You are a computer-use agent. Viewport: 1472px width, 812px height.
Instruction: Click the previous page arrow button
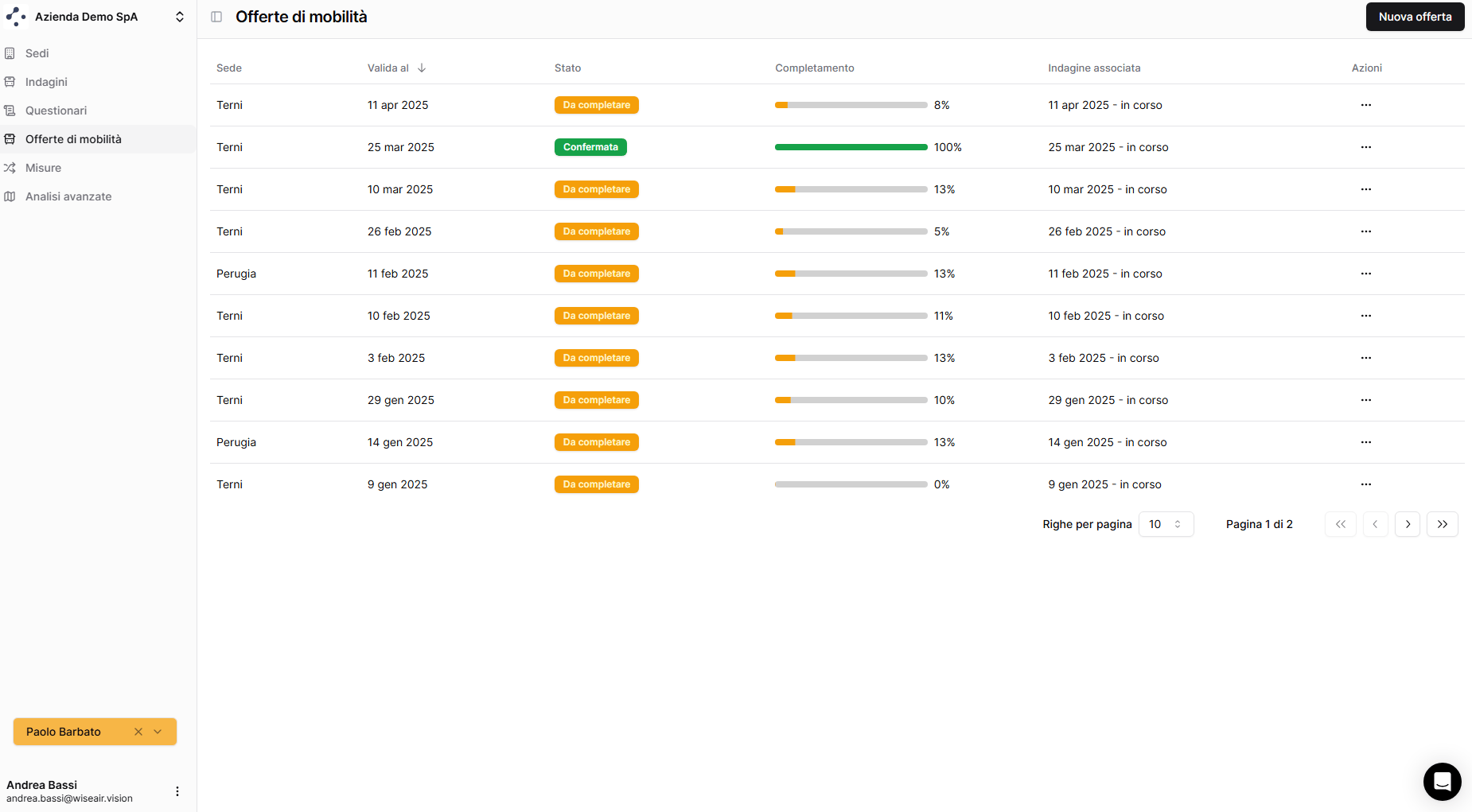(x=1375, y=524)
